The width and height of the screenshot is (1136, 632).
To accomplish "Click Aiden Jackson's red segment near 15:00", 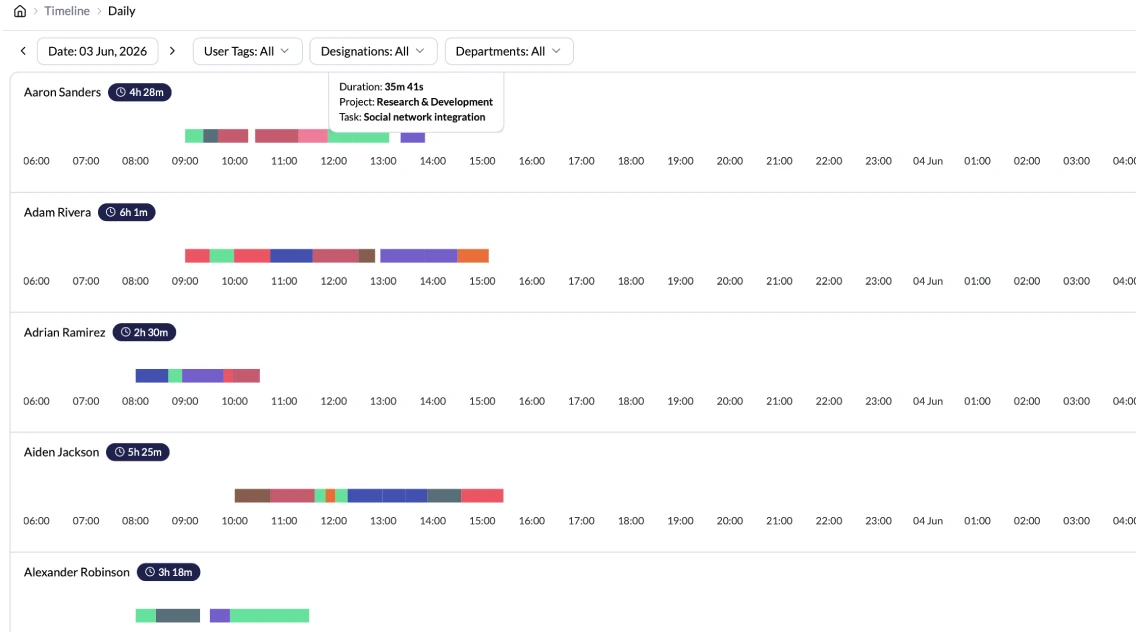I will 483,496.
